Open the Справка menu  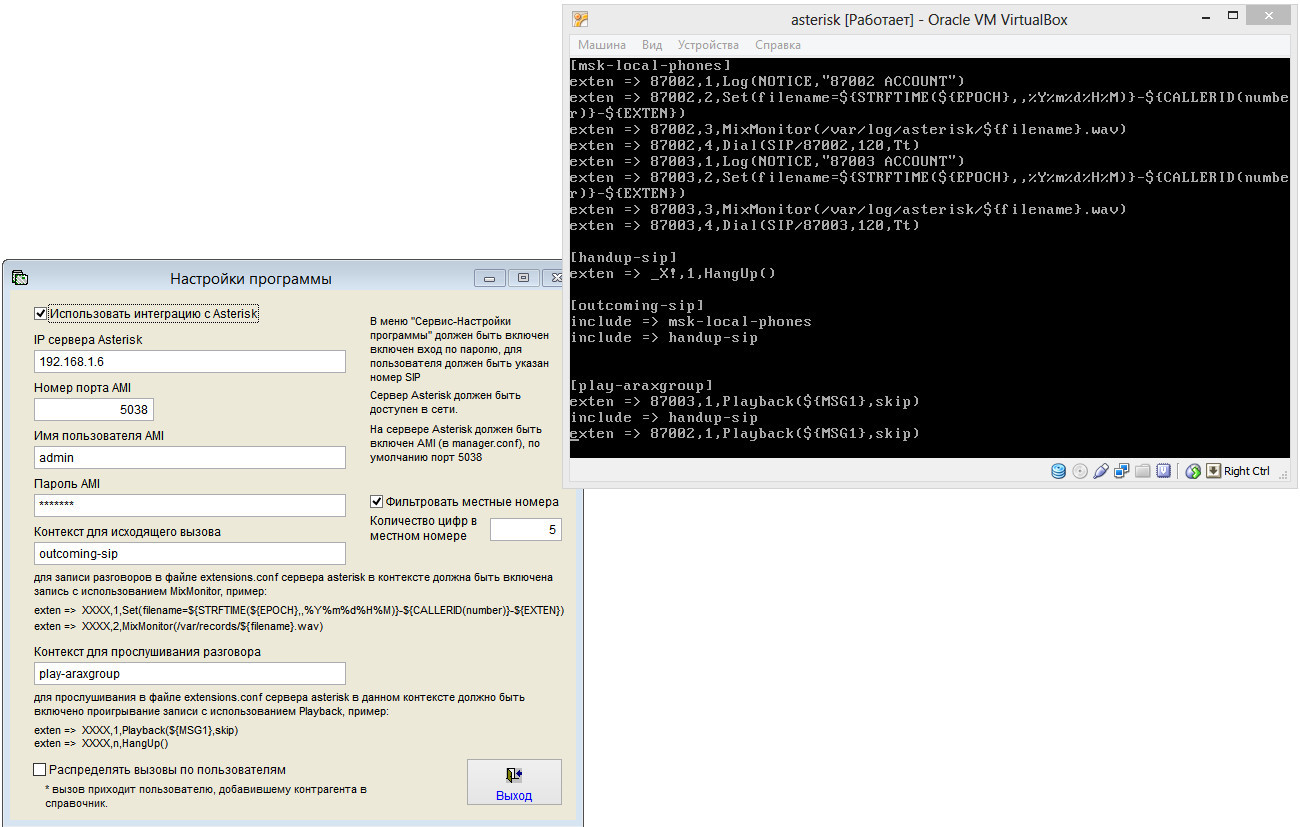click(x=778, y=45)
